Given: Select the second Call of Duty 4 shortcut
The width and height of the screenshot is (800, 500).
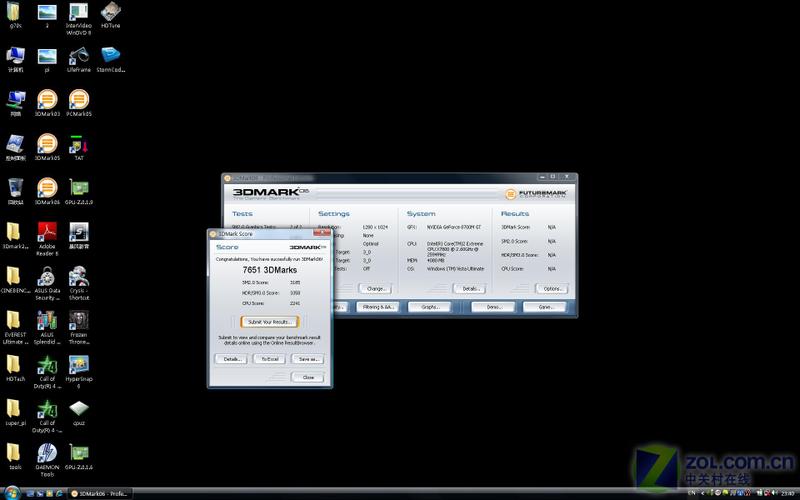Looking at the screenshot, I should click(47, 416).
